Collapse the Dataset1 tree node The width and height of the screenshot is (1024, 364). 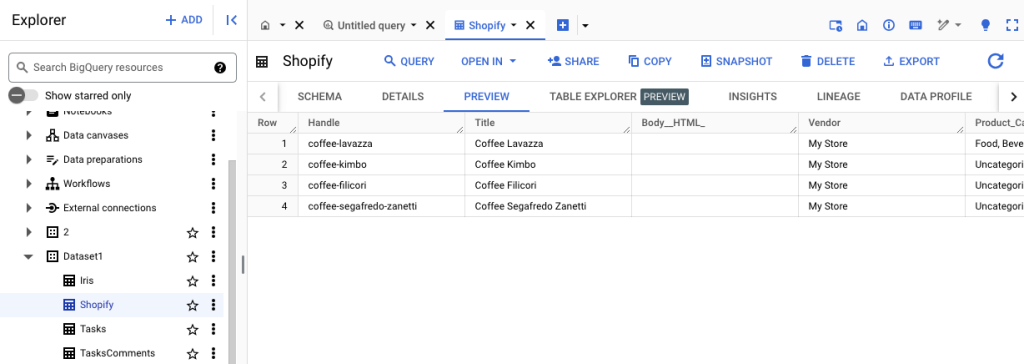tap(28, 257)
